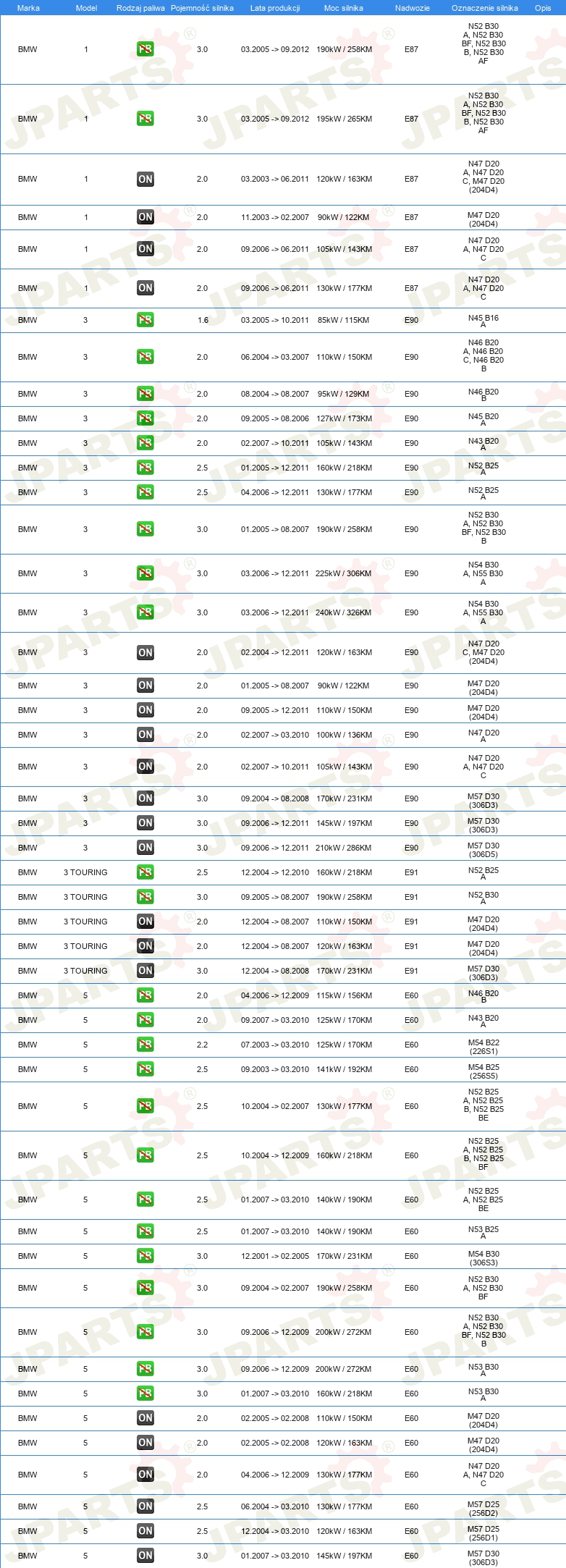Click diesel ON icon in E87 120kW / 163KM row
Image resolution: width=566 pixels, height=1568 pixels.
point(145,180)
